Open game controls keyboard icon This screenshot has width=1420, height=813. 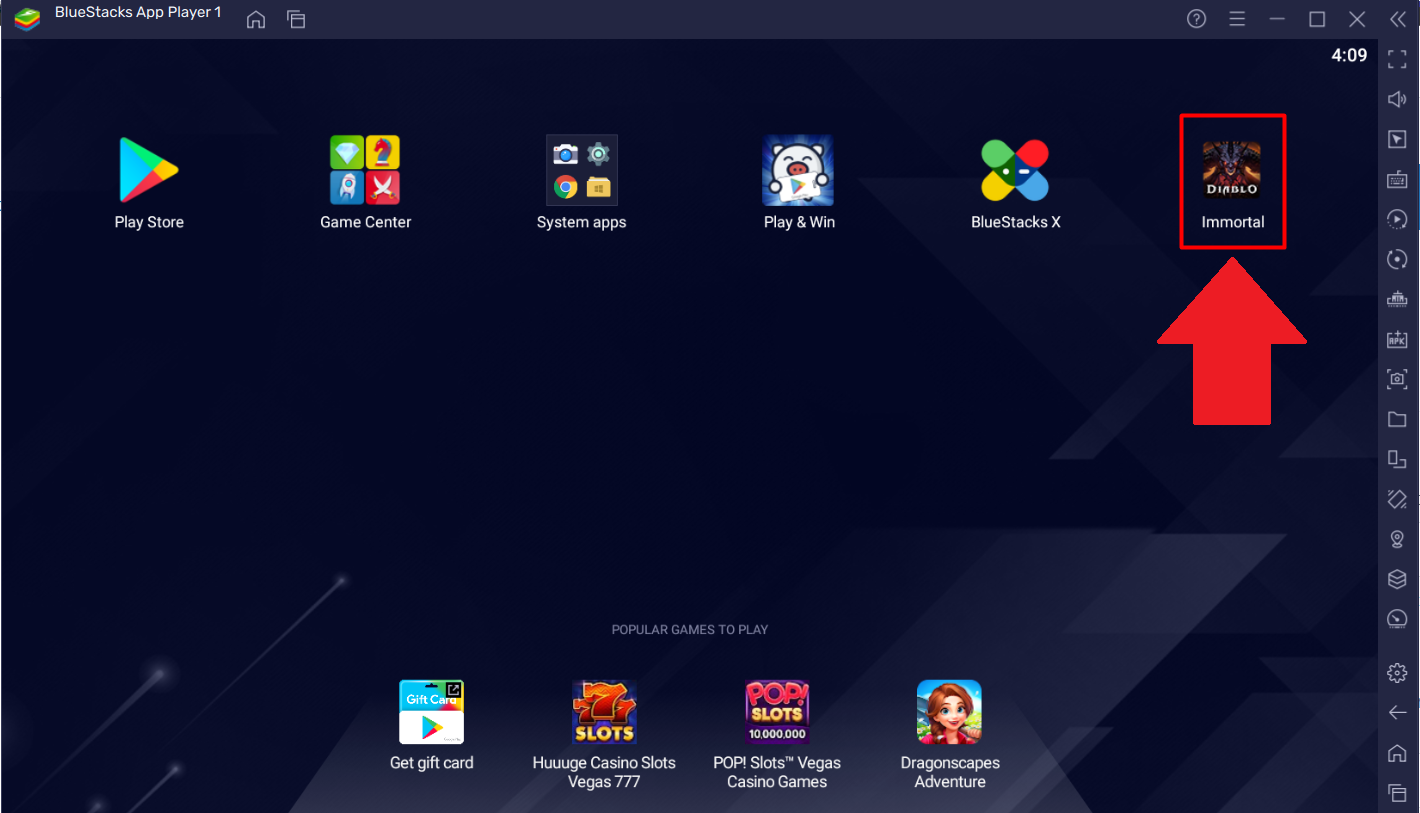pos(1397,179)
